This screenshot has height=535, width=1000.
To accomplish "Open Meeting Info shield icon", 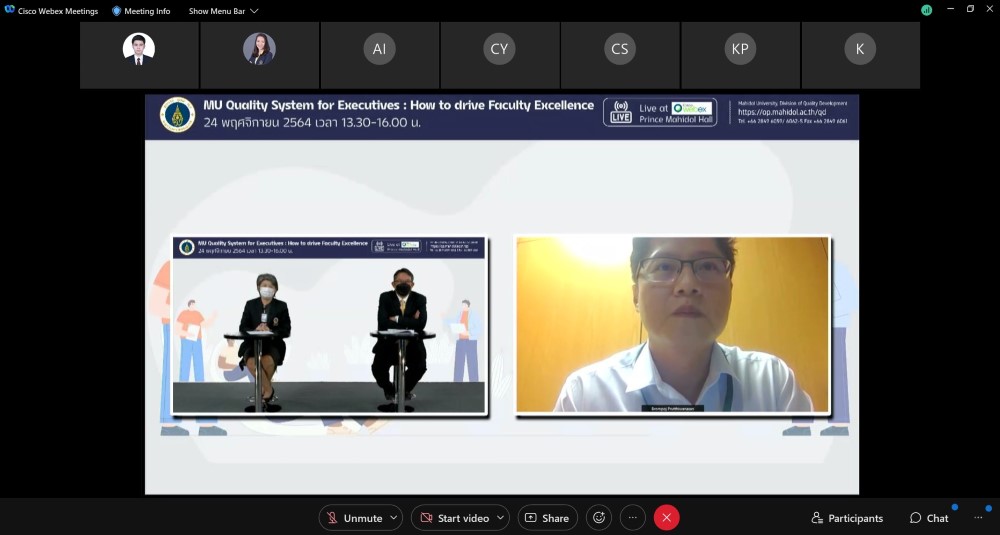I will (x=116, y=11).
